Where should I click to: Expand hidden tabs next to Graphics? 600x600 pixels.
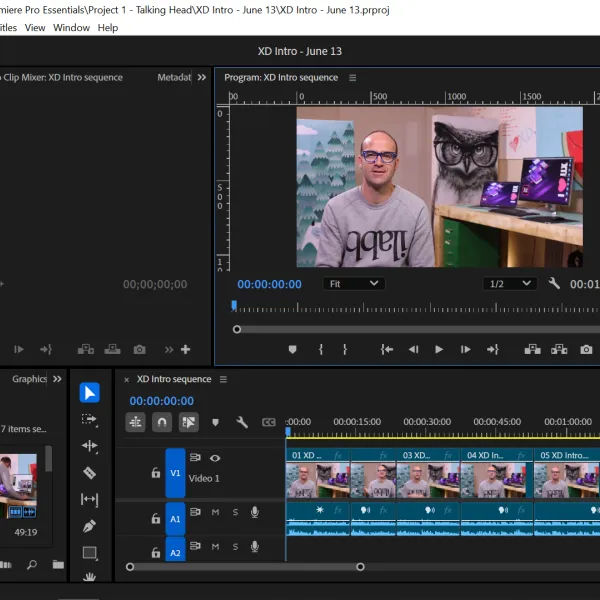pyautogui.click(x=57, y=379)
